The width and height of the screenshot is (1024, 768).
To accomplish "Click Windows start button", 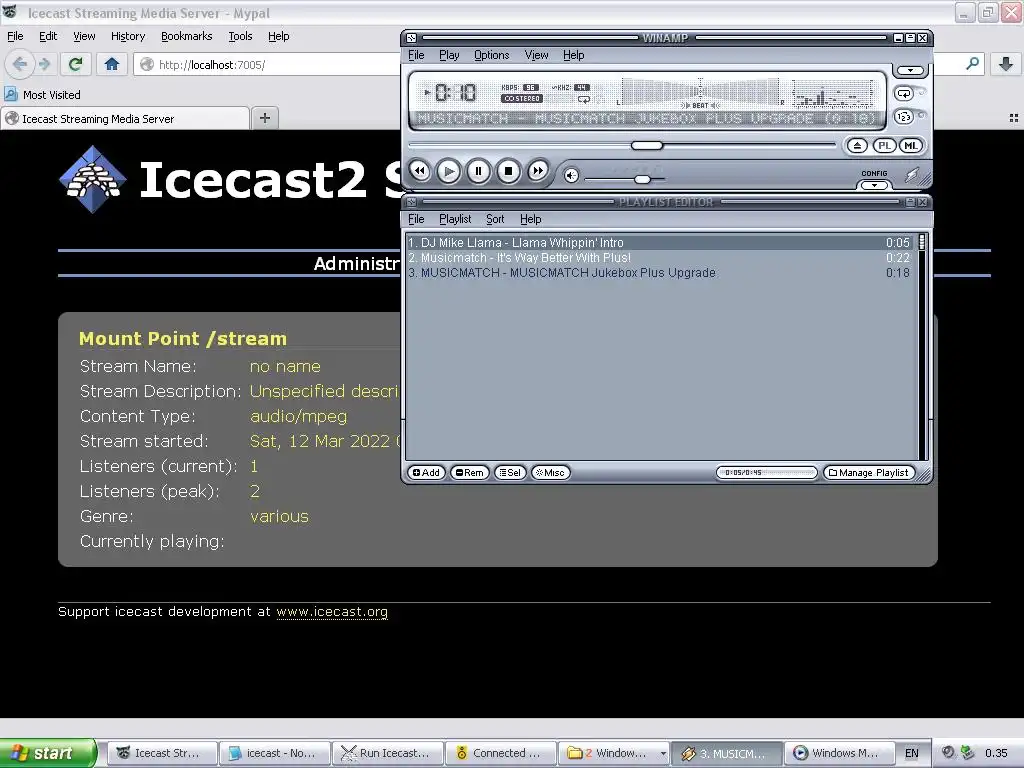I will pos(47,753).
